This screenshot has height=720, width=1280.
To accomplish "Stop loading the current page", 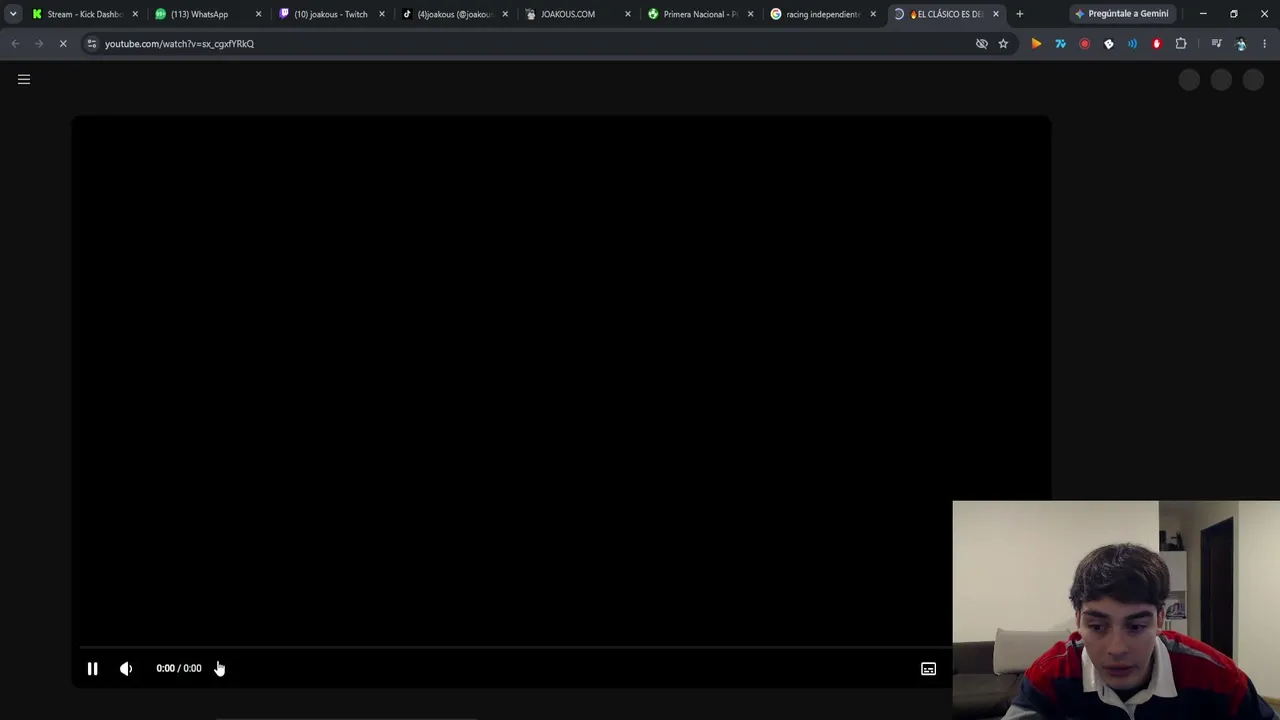I will click(x=63, y=44).
